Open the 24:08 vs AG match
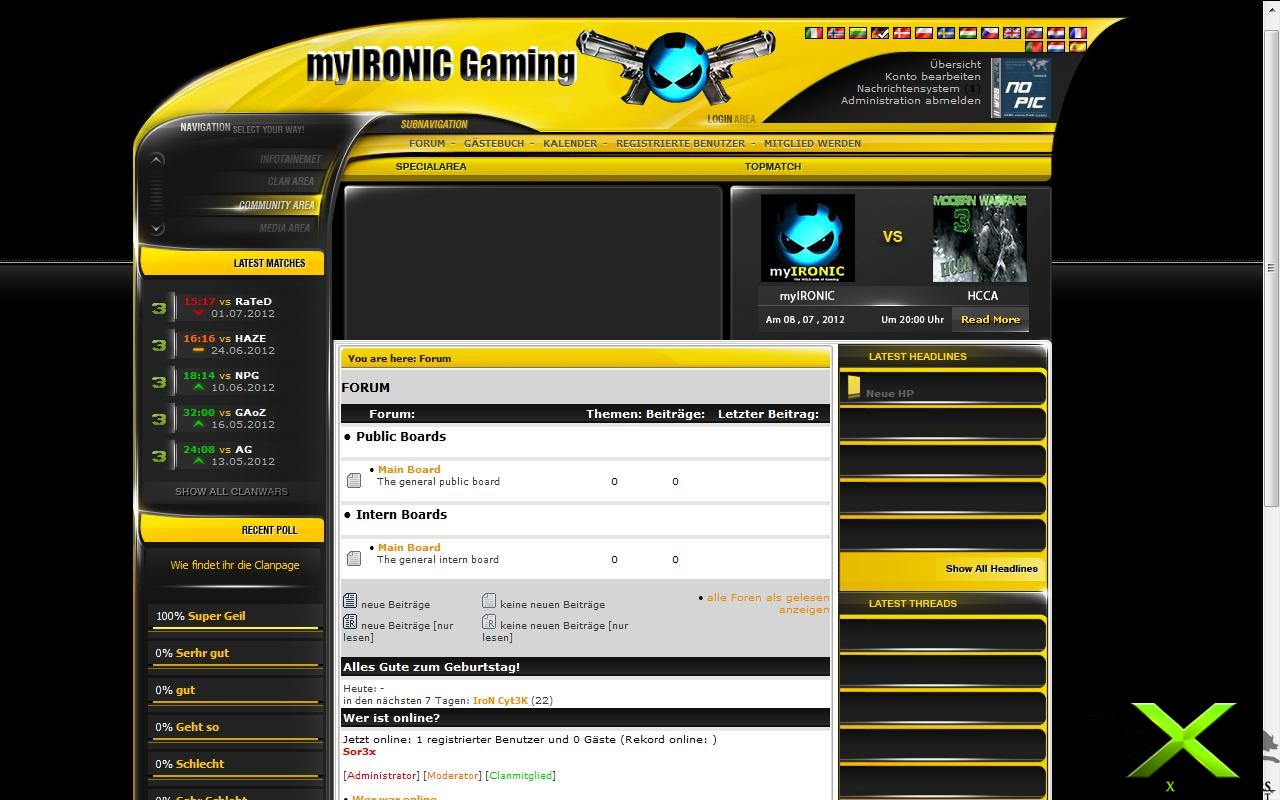1280x800 pixels. click(217, 449)
